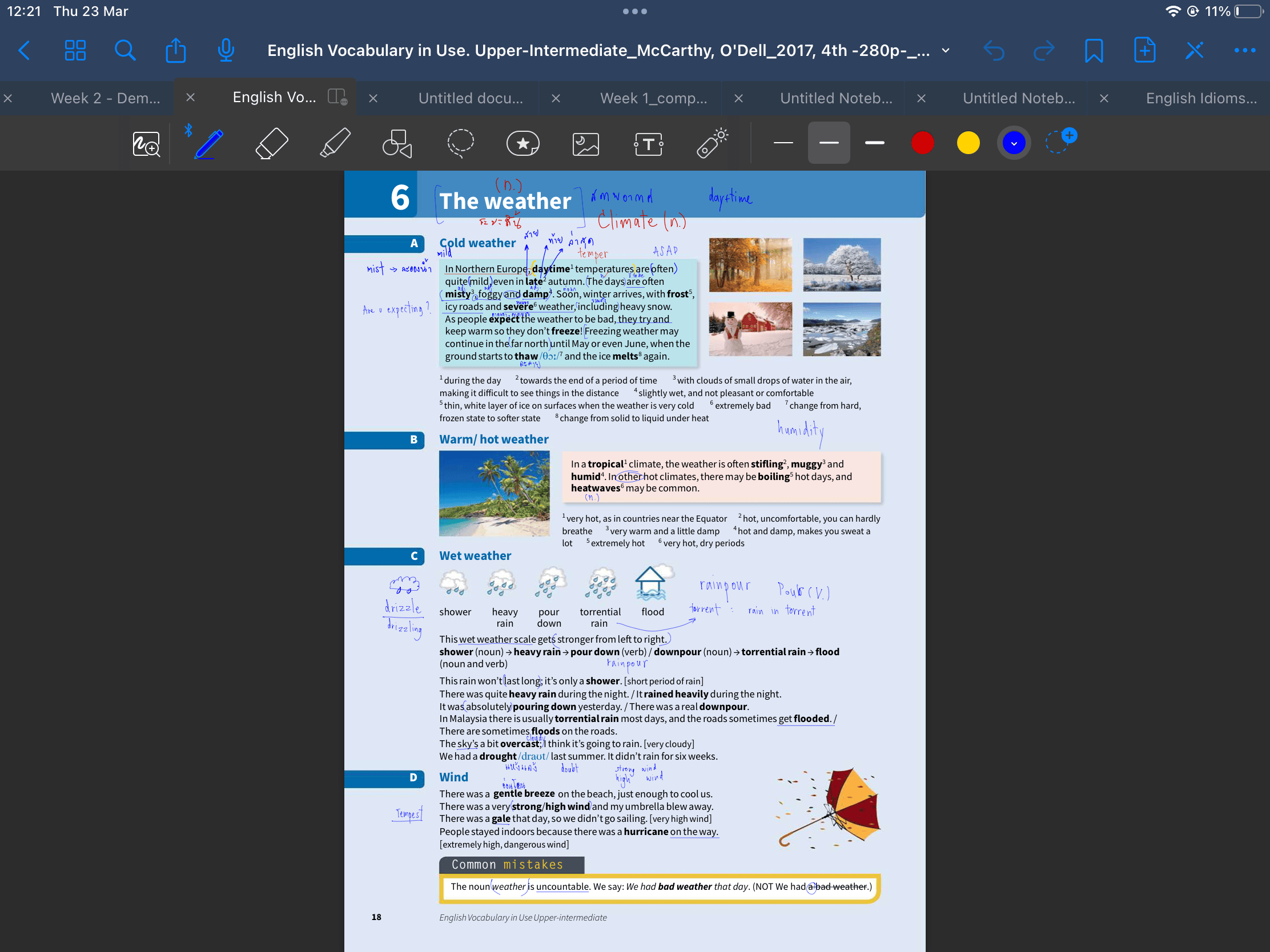Switch to Week 1_comp... tab

(653, 98)
